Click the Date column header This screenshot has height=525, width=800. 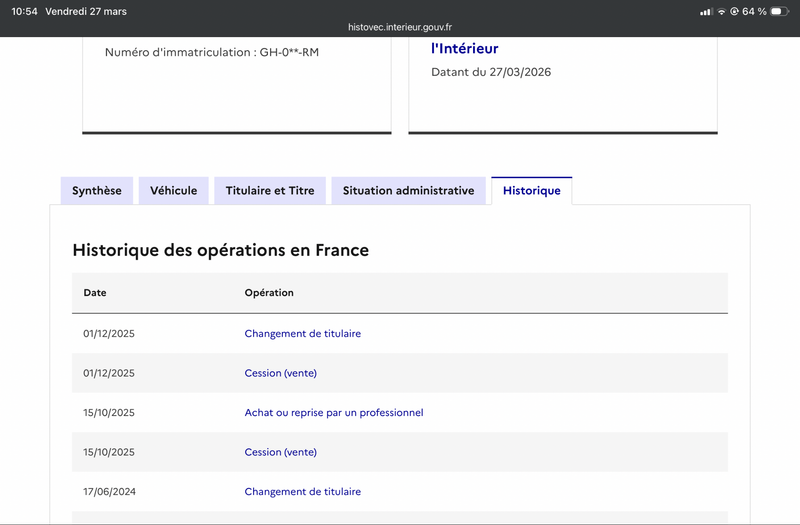[95, 293]
